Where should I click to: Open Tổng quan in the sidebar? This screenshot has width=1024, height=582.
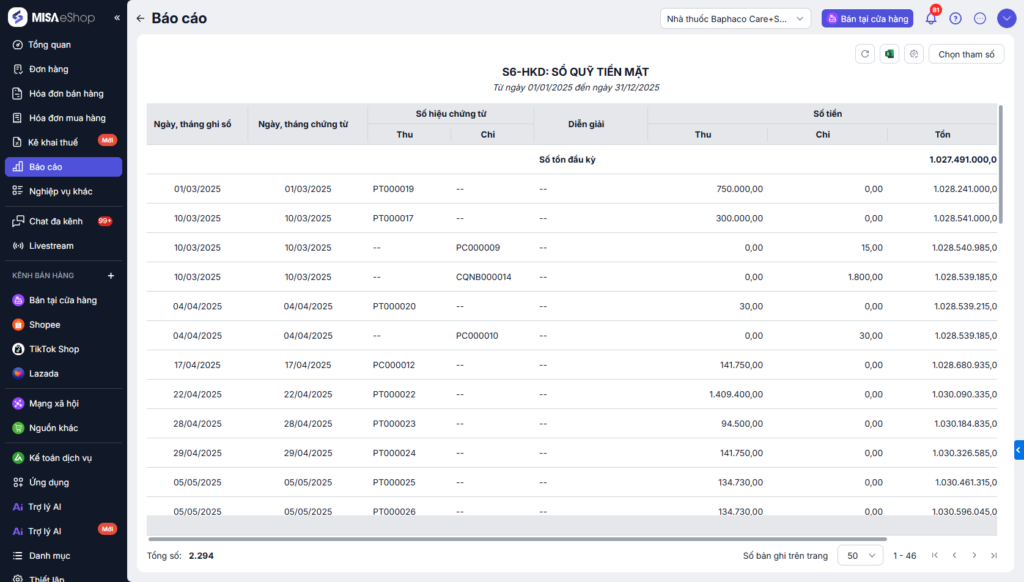tap(50, 45)
